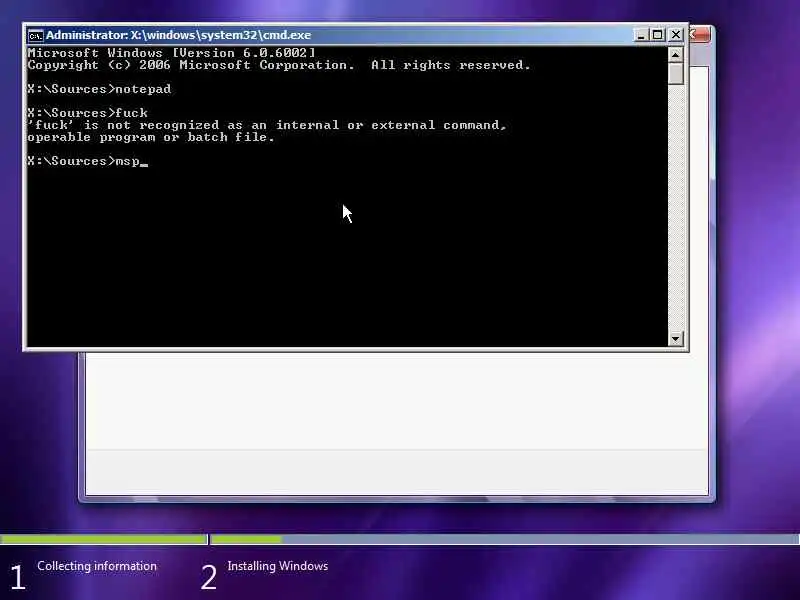Click the 'is not recognized' error line

click(267, 125)
